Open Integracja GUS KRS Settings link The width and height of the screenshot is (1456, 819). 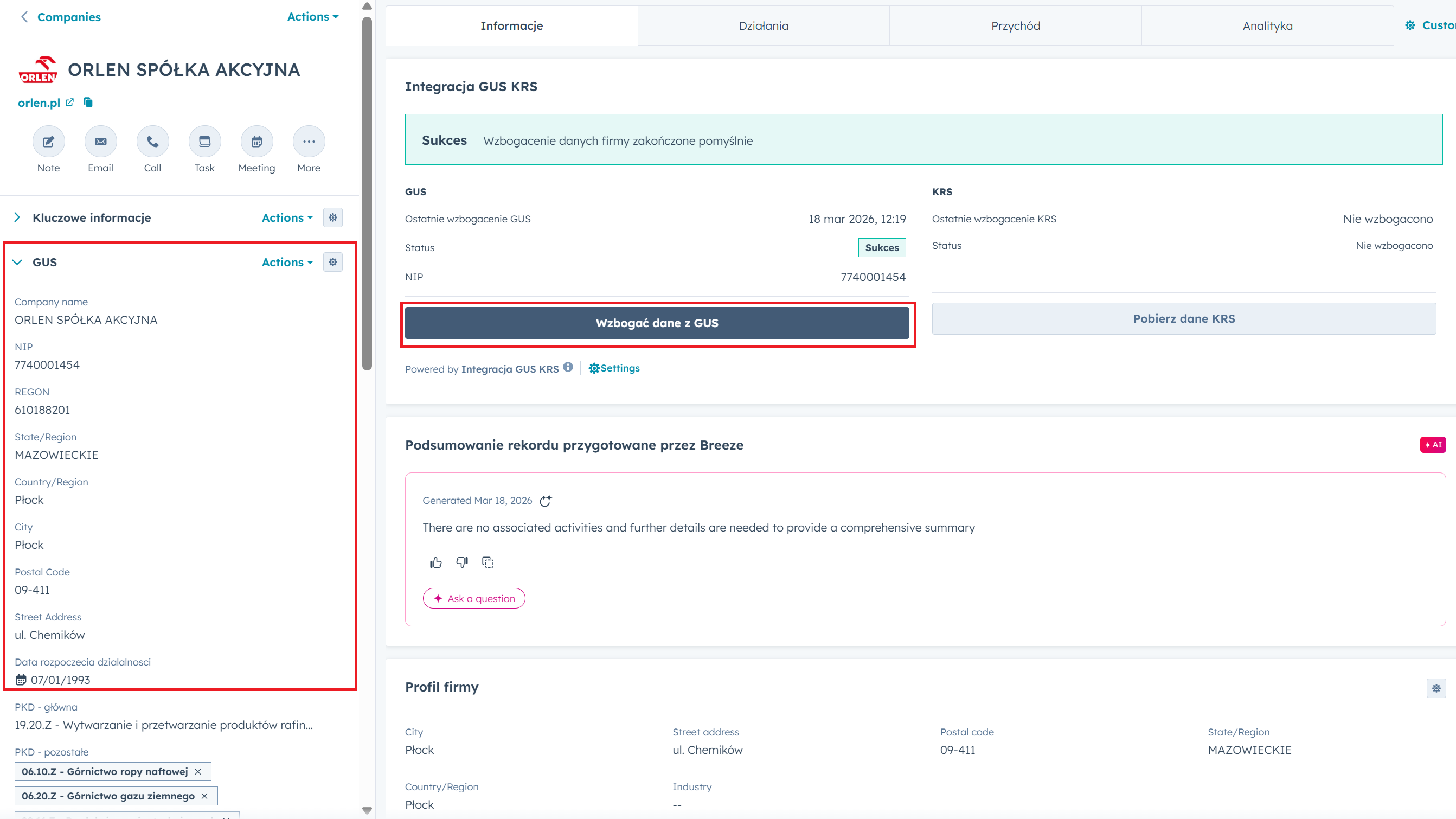point(614,368)
